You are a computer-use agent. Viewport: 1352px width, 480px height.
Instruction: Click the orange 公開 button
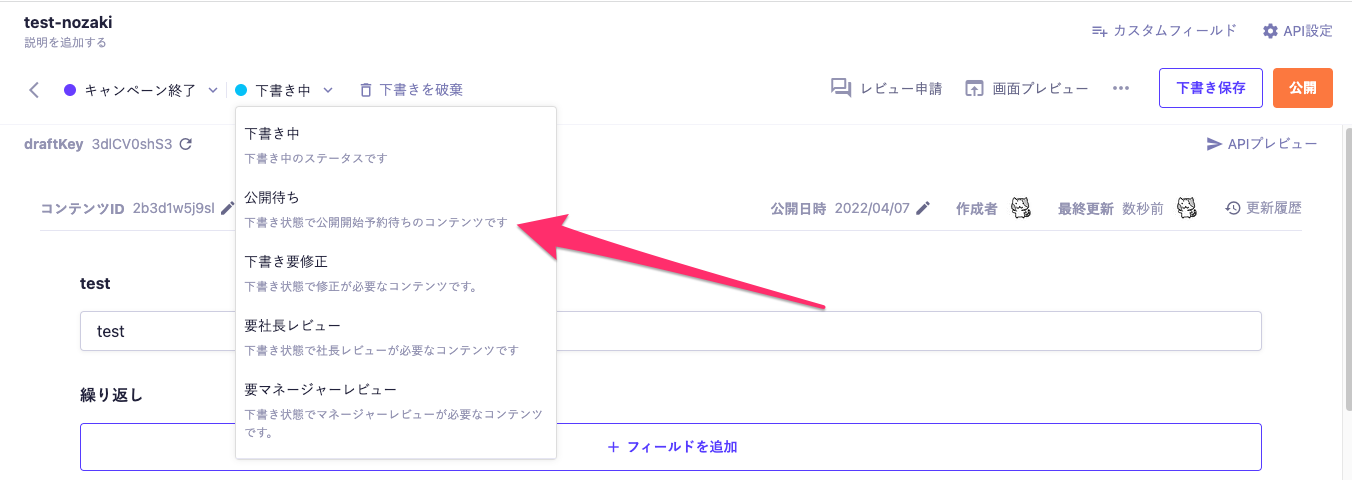1303,88
